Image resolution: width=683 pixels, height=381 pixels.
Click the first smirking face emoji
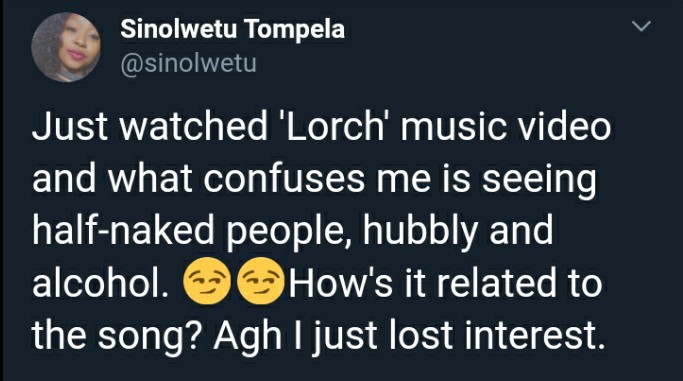tap(207, 281)
